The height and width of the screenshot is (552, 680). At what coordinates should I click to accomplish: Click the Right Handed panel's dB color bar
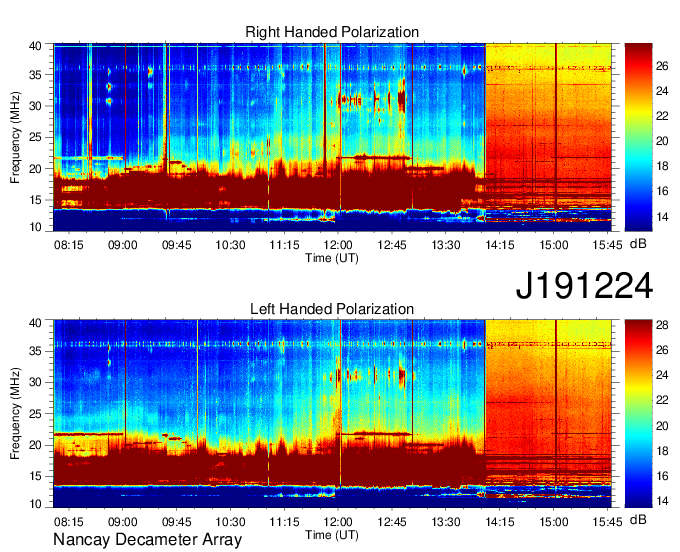pyautogui.click(x=638, y=137)
